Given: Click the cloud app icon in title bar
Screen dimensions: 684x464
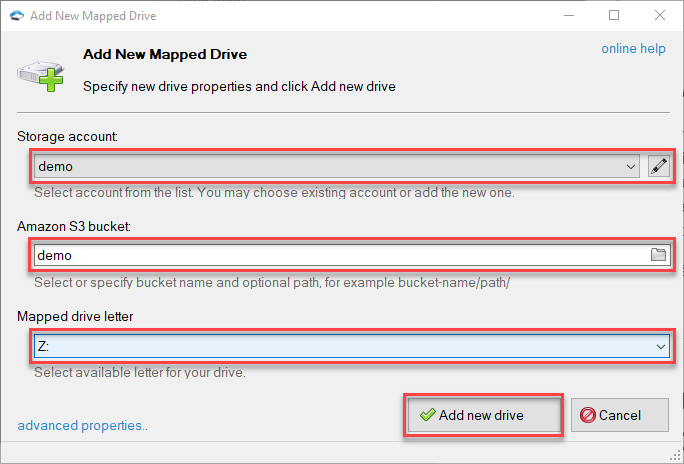Looking at the screenshot, I should click(17, 16).
